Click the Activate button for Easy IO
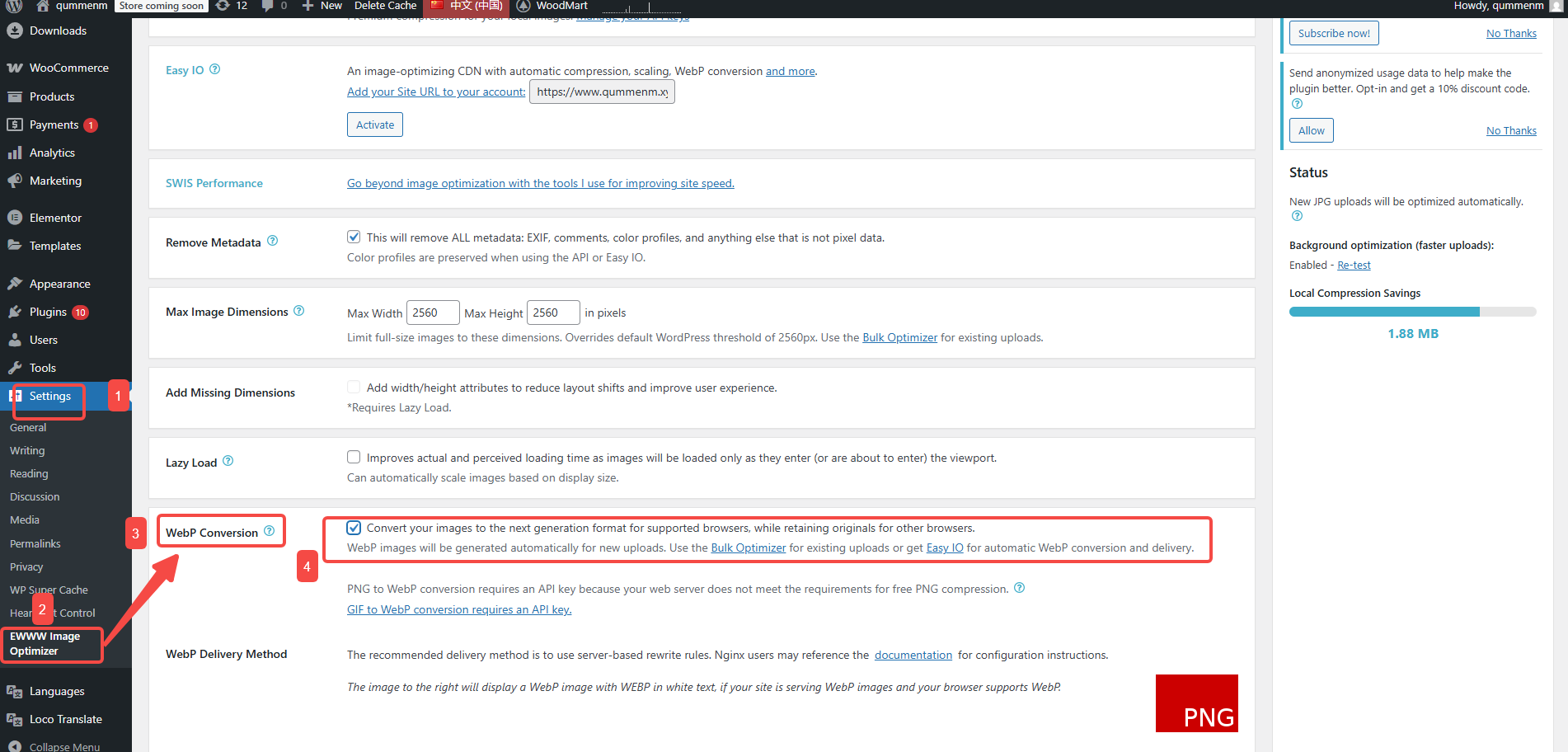 tap(374, 124)
